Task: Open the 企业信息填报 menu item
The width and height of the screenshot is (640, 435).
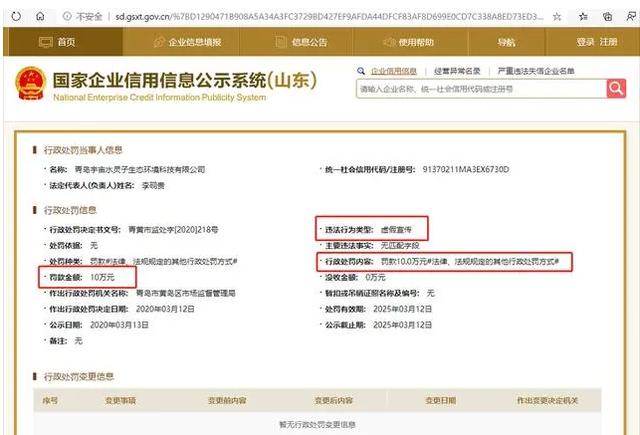Action: 188,42
